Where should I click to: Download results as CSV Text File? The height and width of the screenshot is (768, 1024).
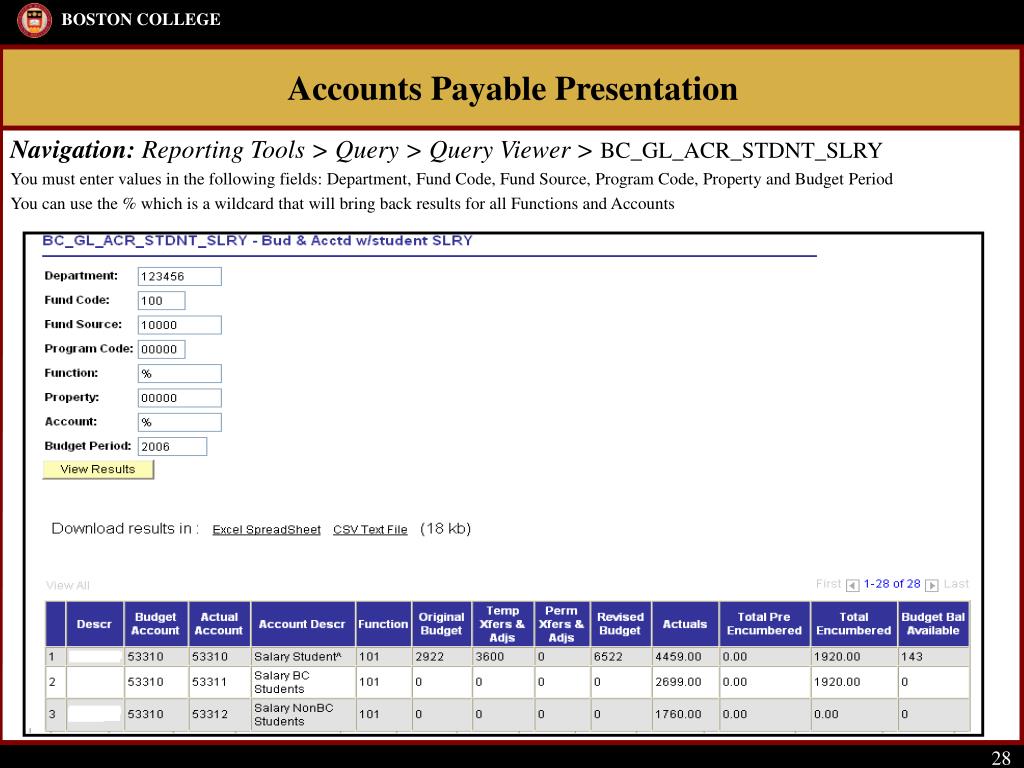[370, 530]
